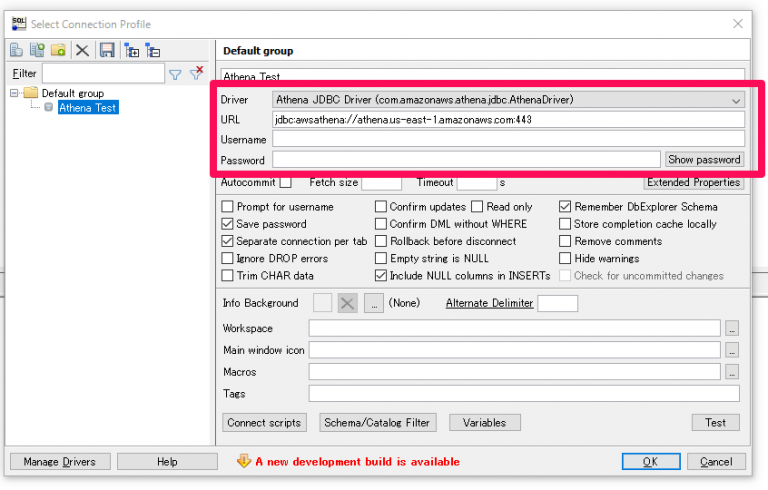Enable Empty string is NULL

pos(381,258)
